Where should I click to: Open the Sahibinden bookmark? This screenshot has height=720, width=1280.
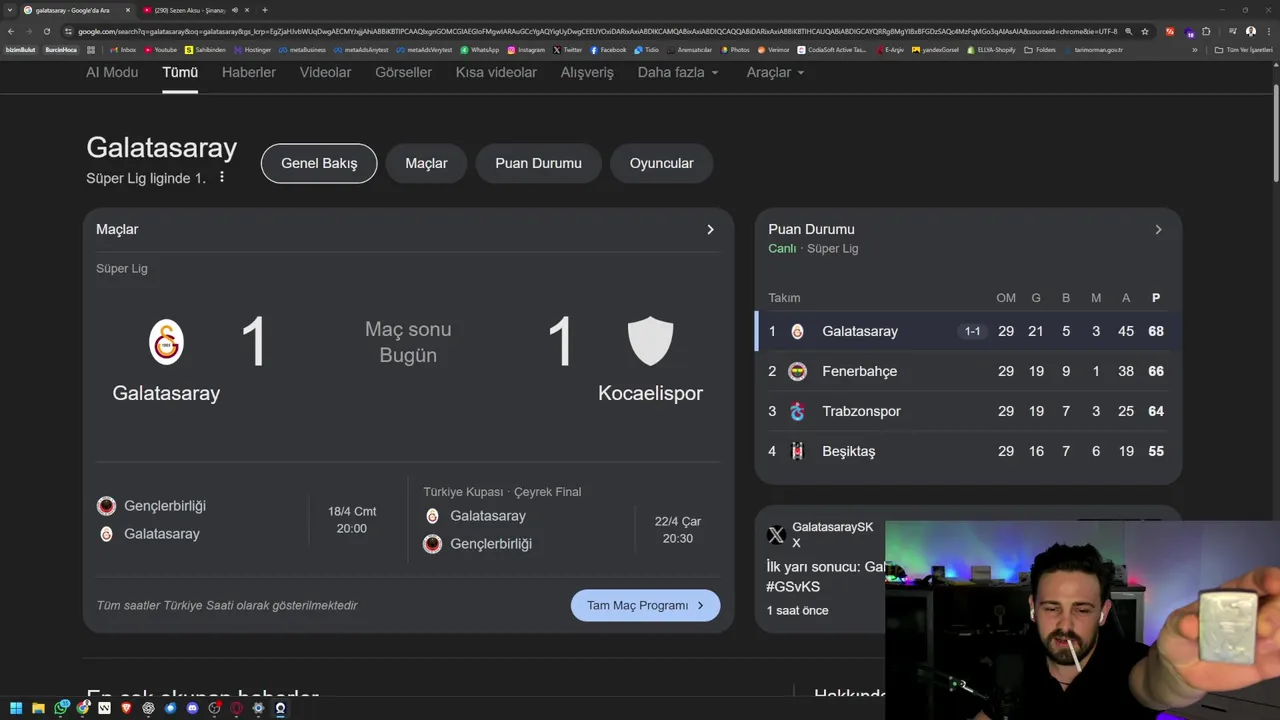pyautogui.click(x=205, y=49)
